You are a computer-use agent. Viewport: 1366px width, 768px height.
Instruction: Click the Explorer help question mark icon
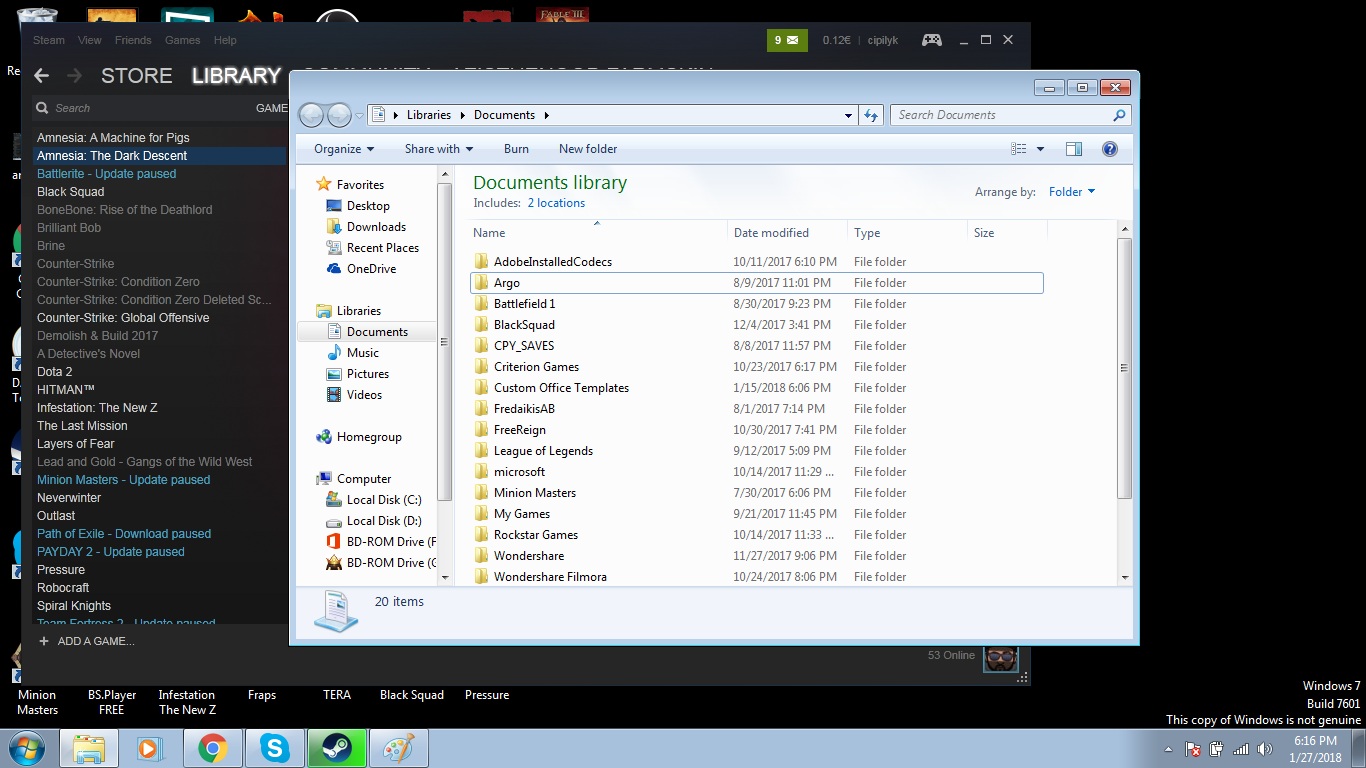point(1109,149)
